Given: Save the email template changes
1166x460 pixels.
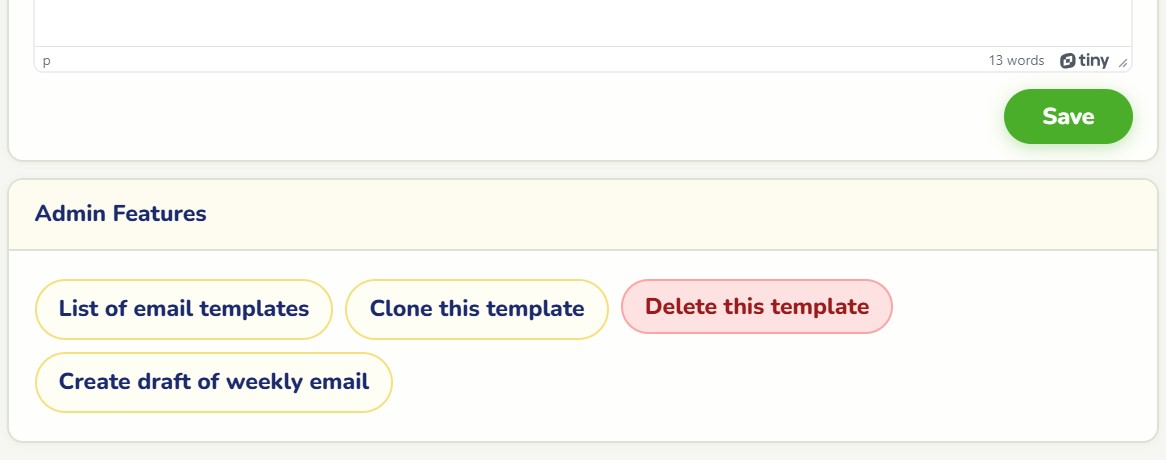Looking at the screenshot, I should pos(1068,117).
